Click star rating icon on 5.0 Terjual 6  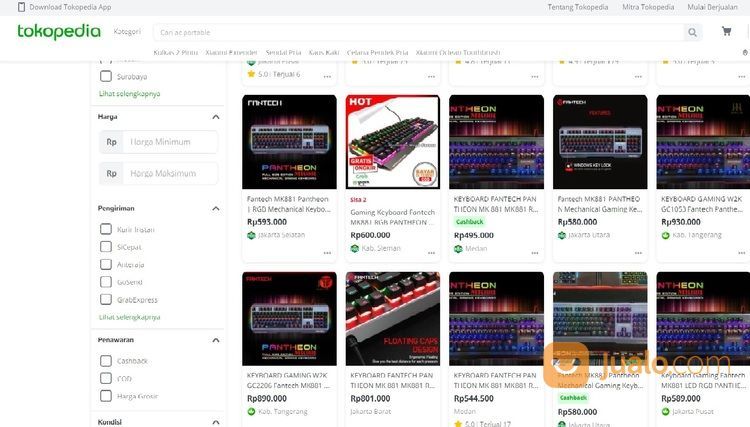251,74
